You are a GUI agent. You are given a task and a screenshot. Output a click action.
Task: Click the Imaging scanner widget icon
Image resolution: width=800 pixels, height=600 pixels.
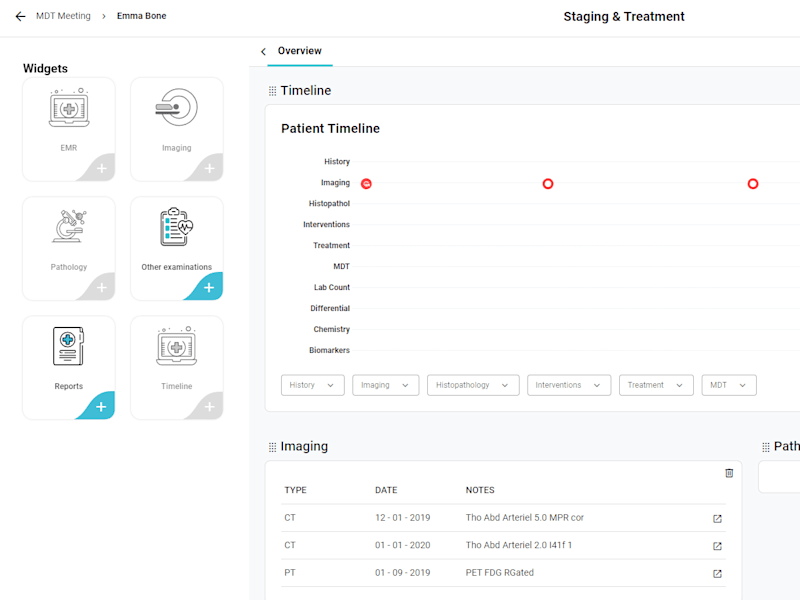pyautogui.click(x=177, y=108)
